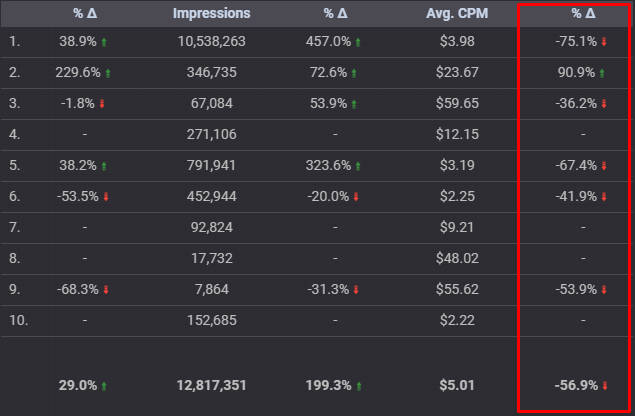Screen dimensions: 635x416
Task: Select the 152,685 impressions cell
Action: point(211,321)
